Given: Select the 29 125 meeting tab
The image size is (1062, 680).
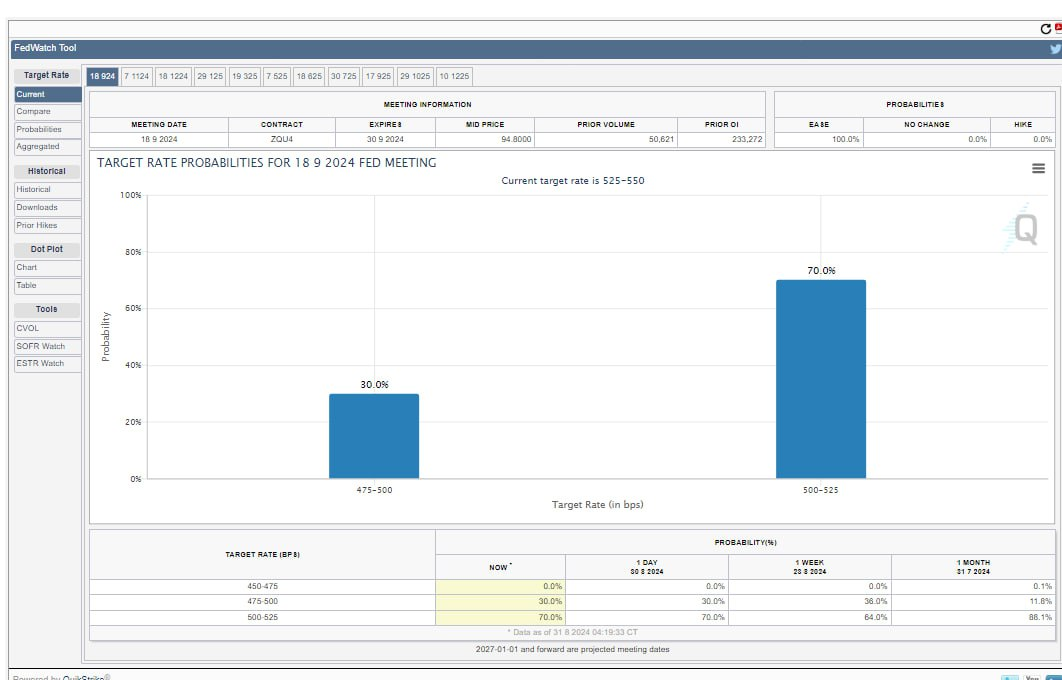Looking at the screenshot, I should click(x=210, y=77).
